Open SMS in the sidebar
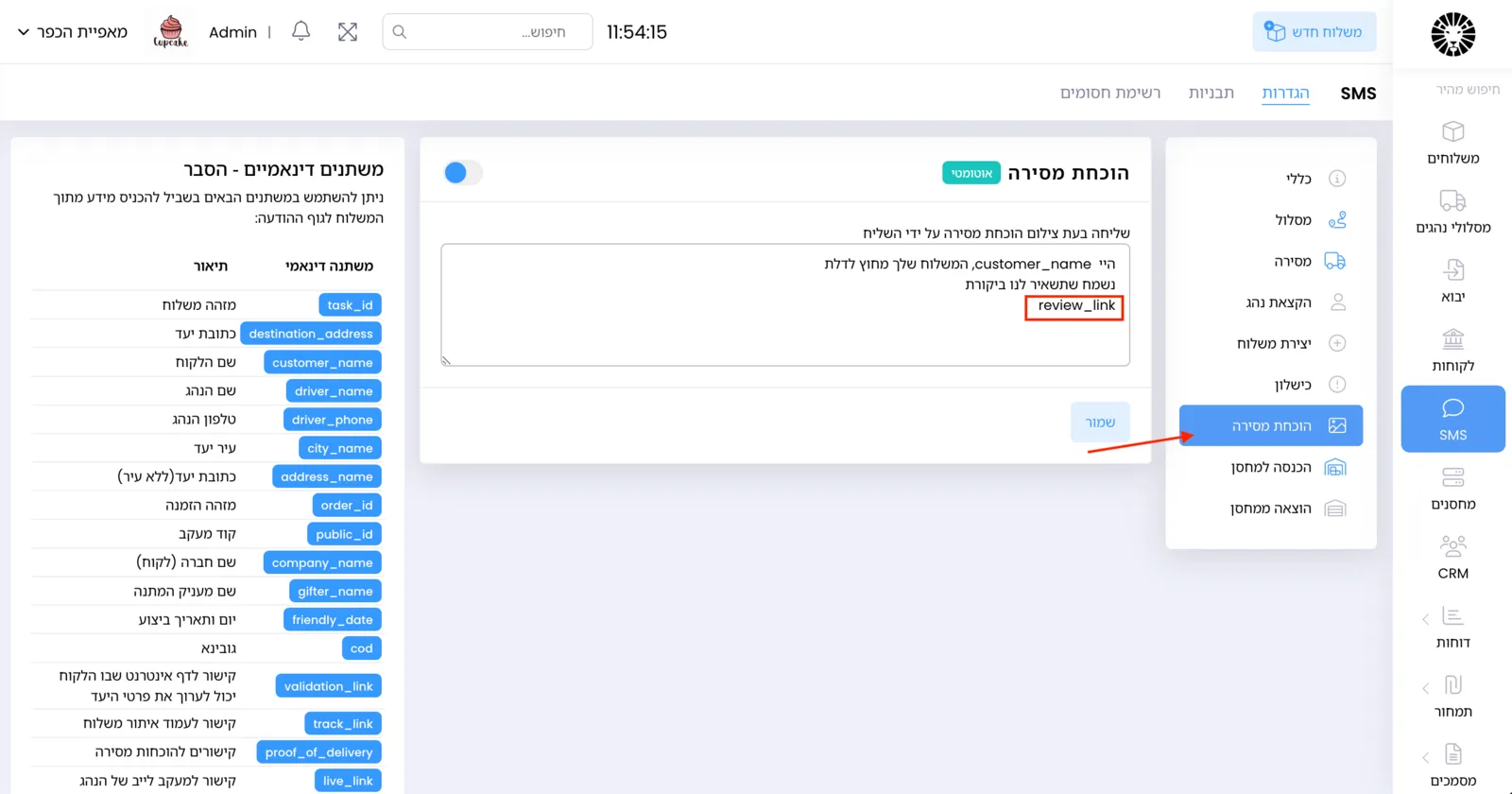Screen dimensions: 1512x794 [x=1452, y=419]
